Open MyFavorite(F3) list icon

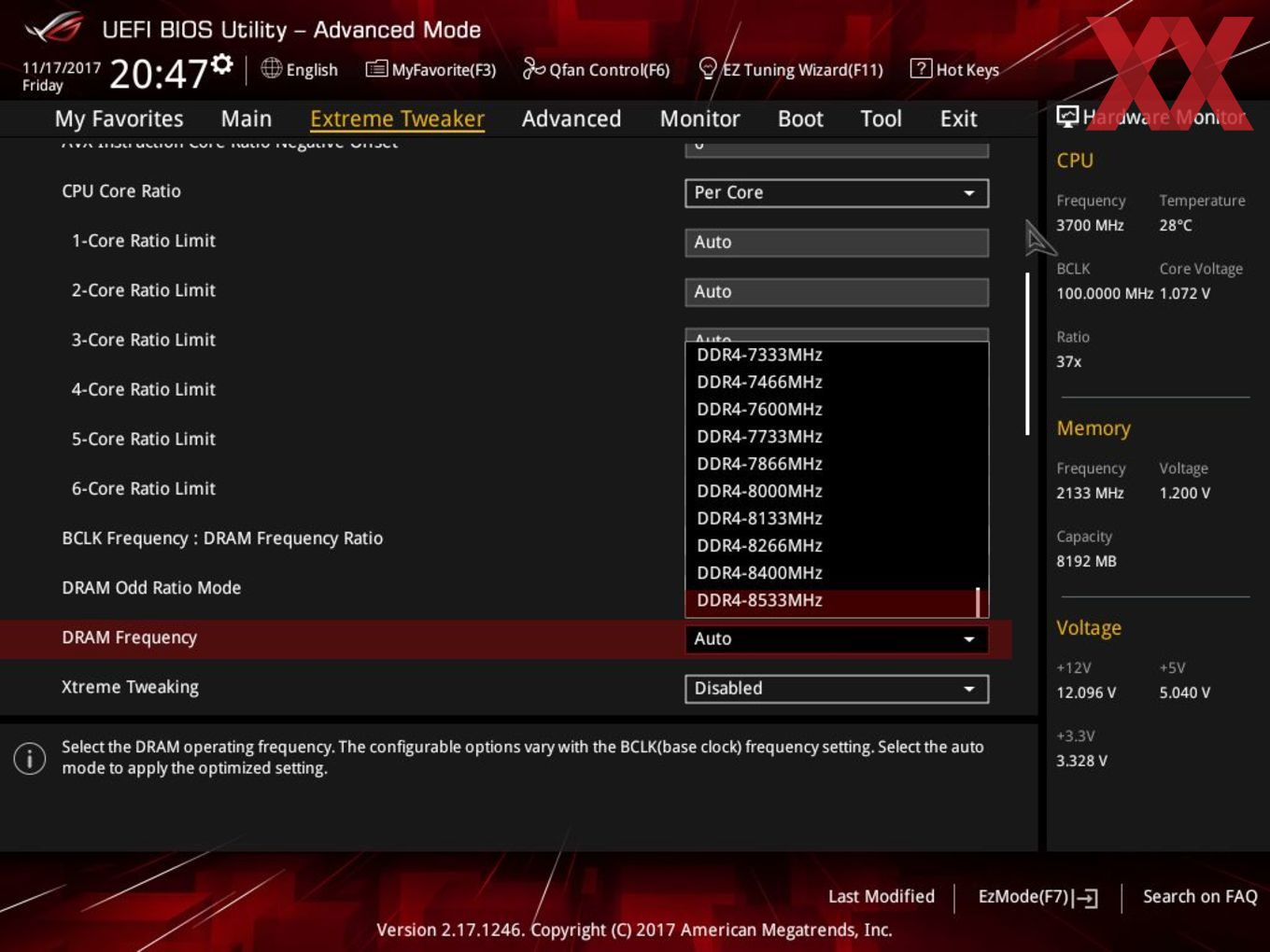(x=376, y=68)
